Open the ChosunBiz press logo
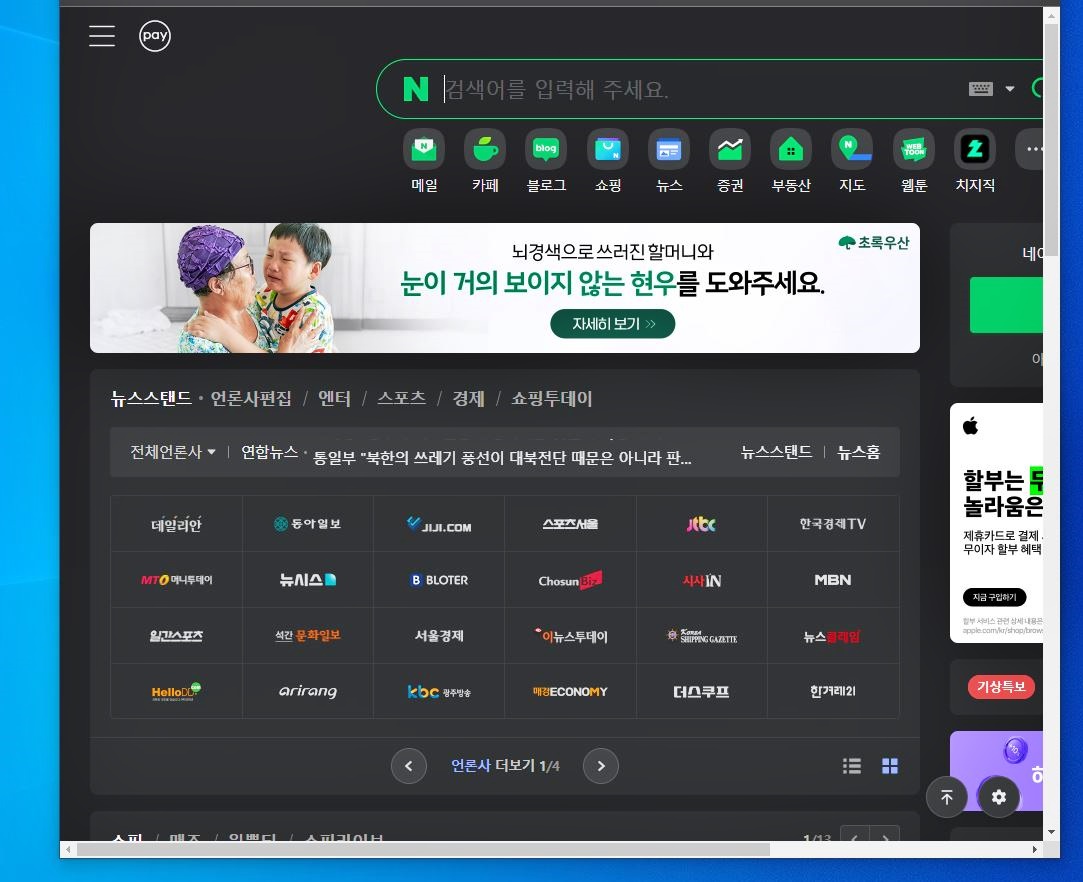The height and width of the screenshot is (882, 1083). point(571,580)
